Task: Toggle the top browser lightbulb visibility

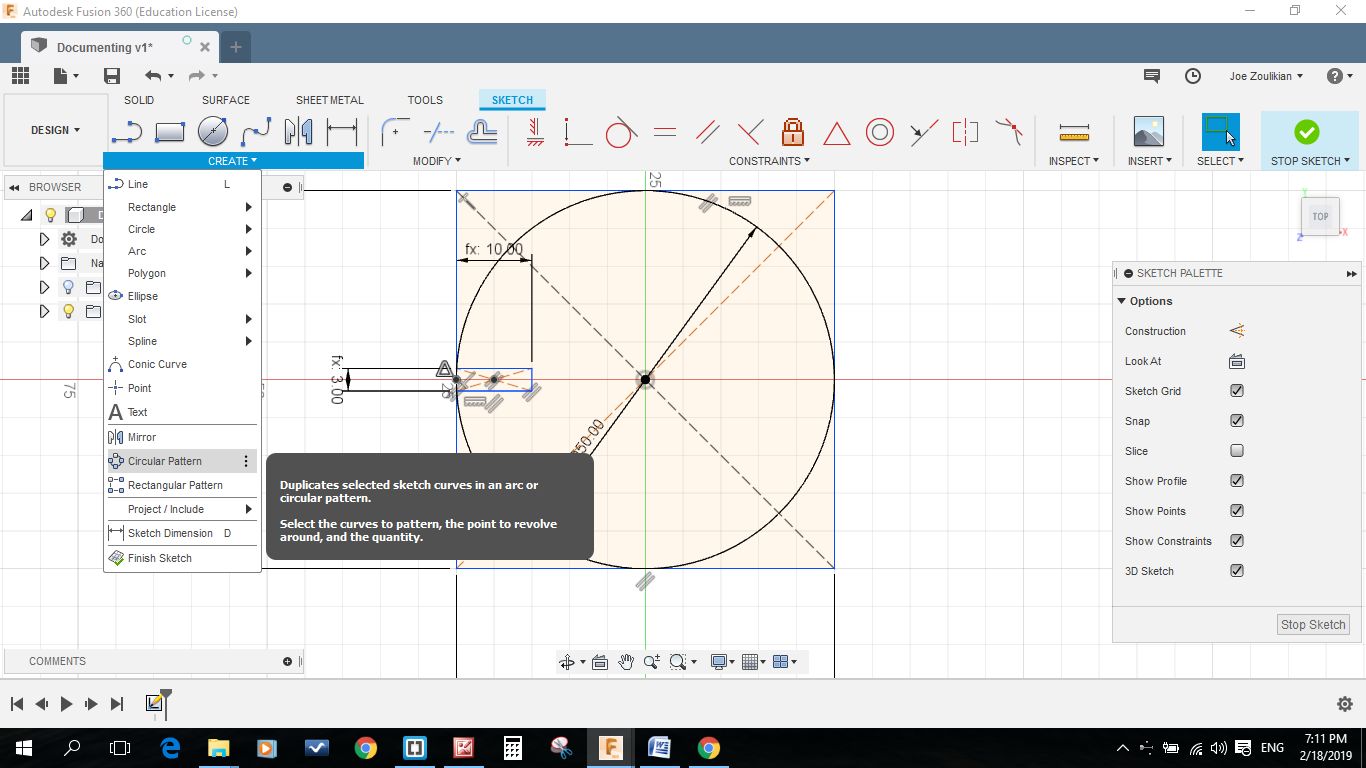Action: [51, 215]
